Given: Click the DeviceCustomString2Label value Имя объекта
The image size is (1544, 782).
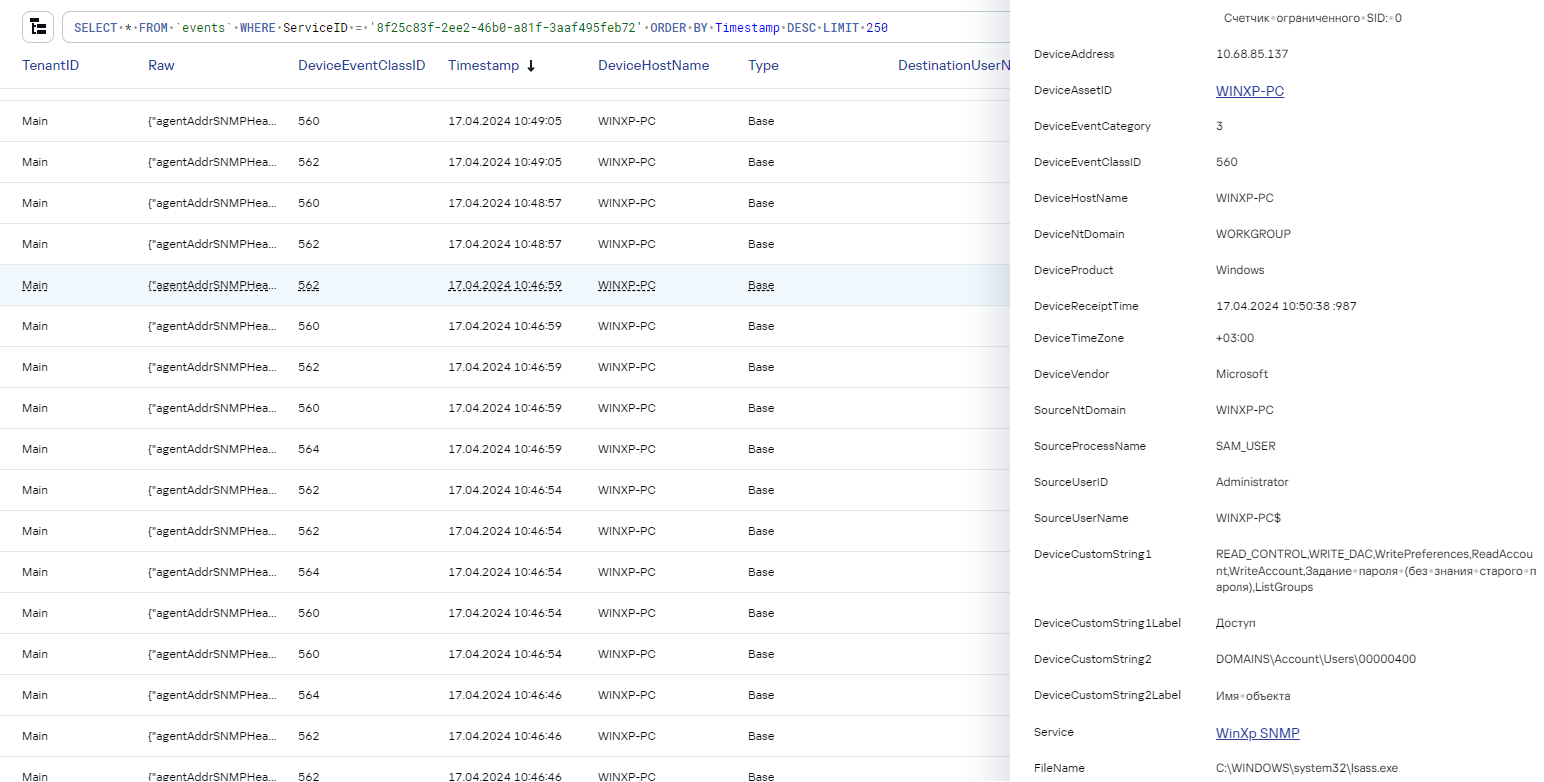Looking at the screenshot, I should [x=1253, y=695].
